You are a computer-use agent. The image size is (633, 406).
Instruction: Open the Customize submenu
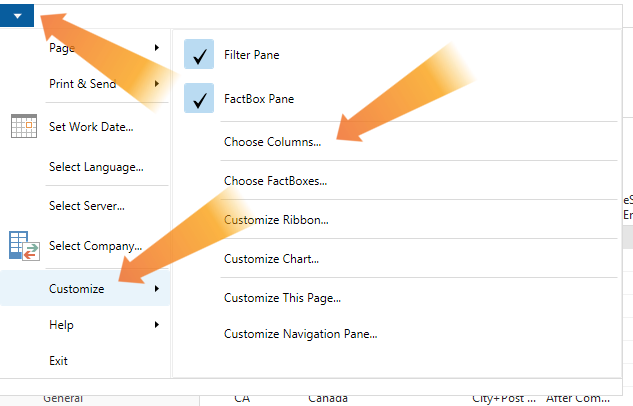(85, 289)
